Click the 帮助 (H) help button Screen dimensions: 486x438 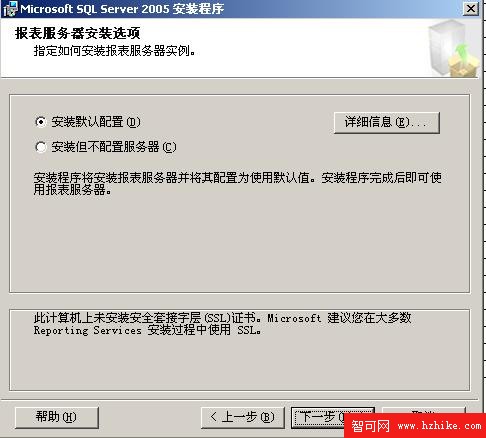coord(57,417)
